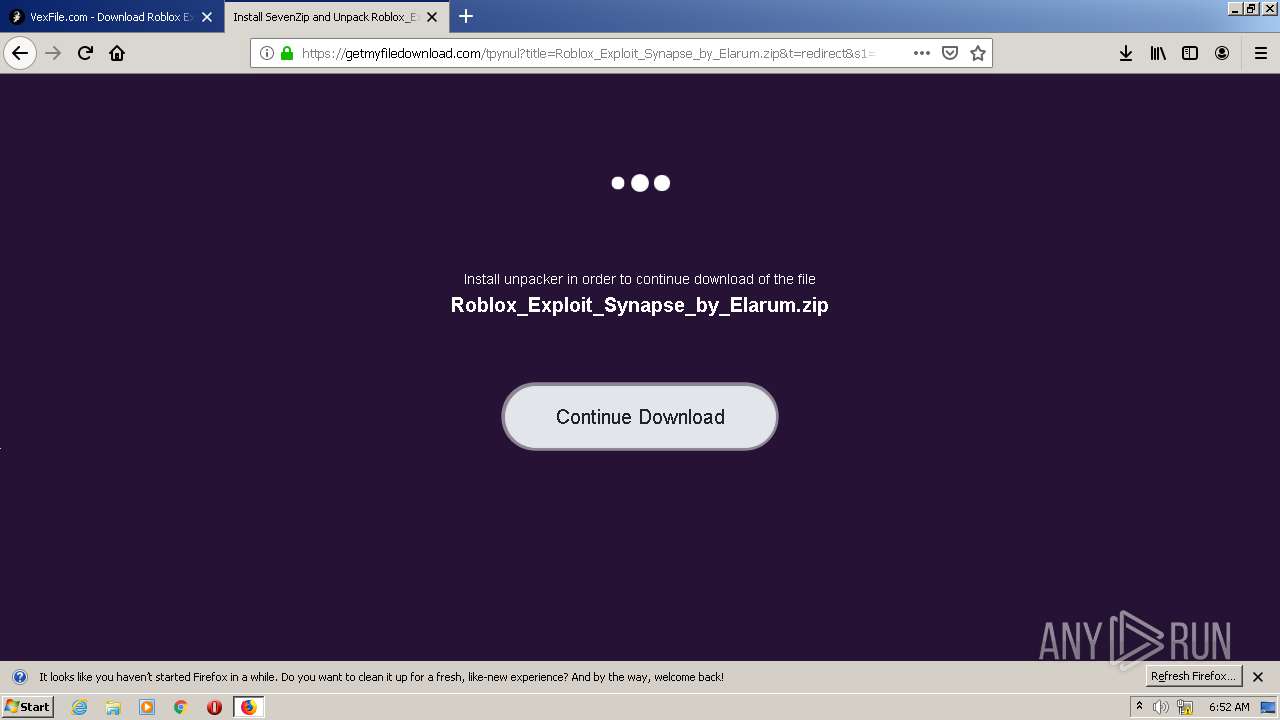The width and height of the screenshot is (1280, 720).
Task: Save page to Pocket
Action: pos(950,53)
